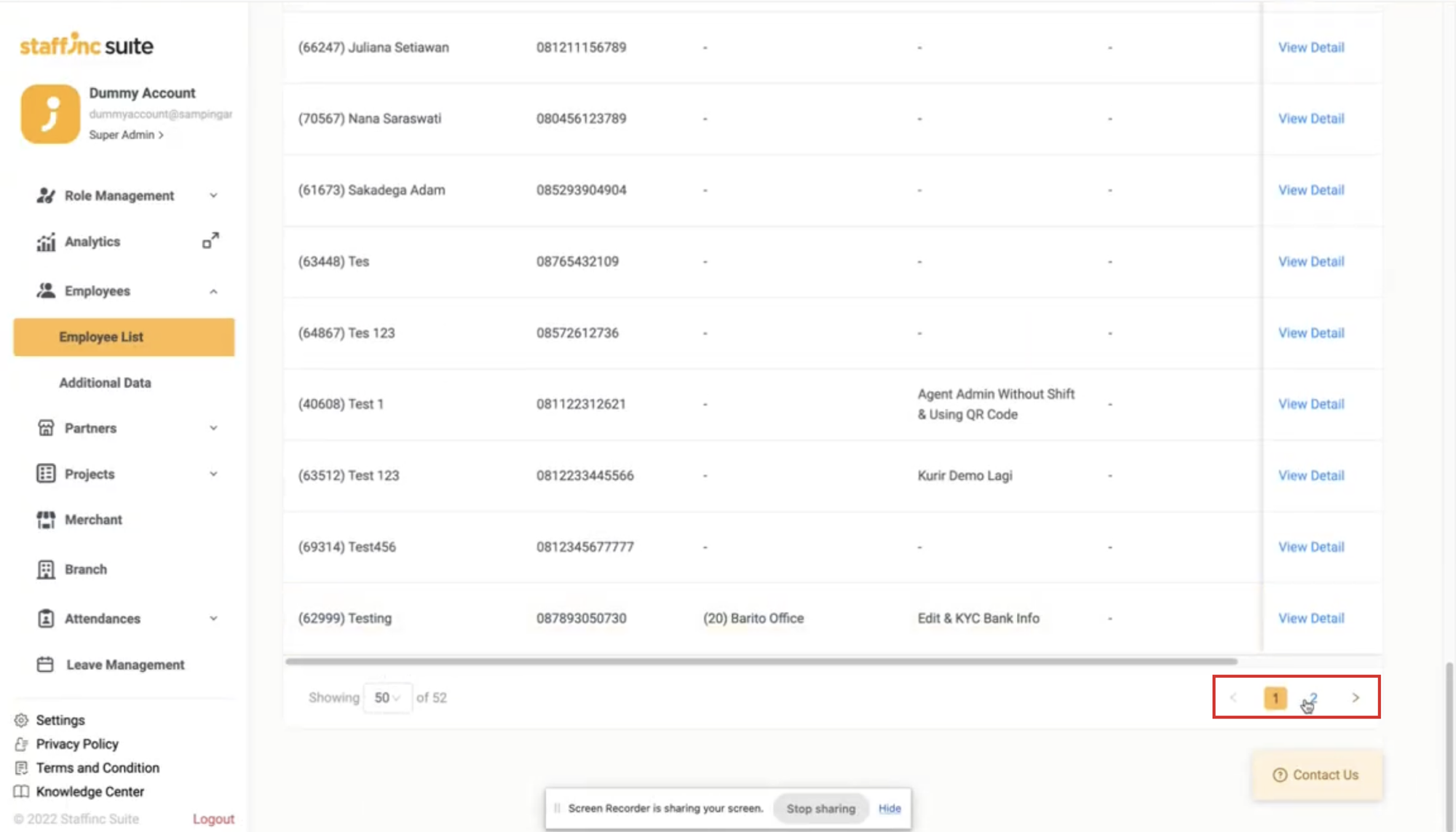Go to pagination page 2
The height and width of the screenshot is (832, 1456).
(1313, 697)
